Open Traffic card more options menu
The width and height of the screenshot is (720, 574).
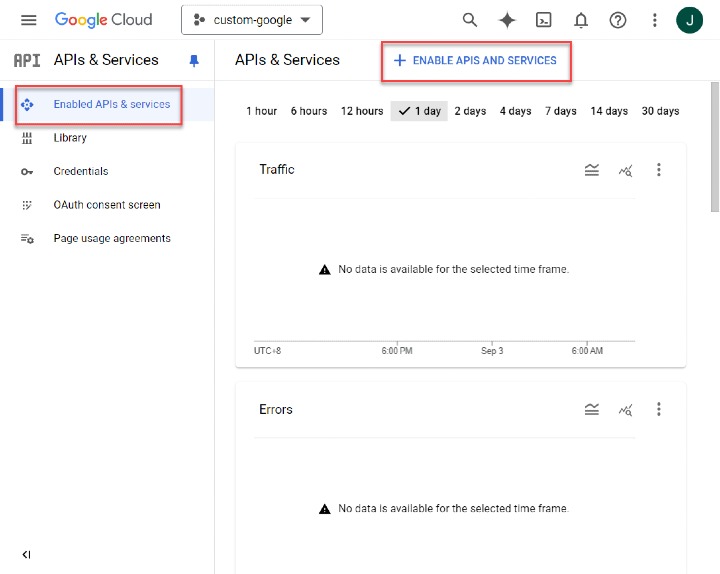pos(659,170)
